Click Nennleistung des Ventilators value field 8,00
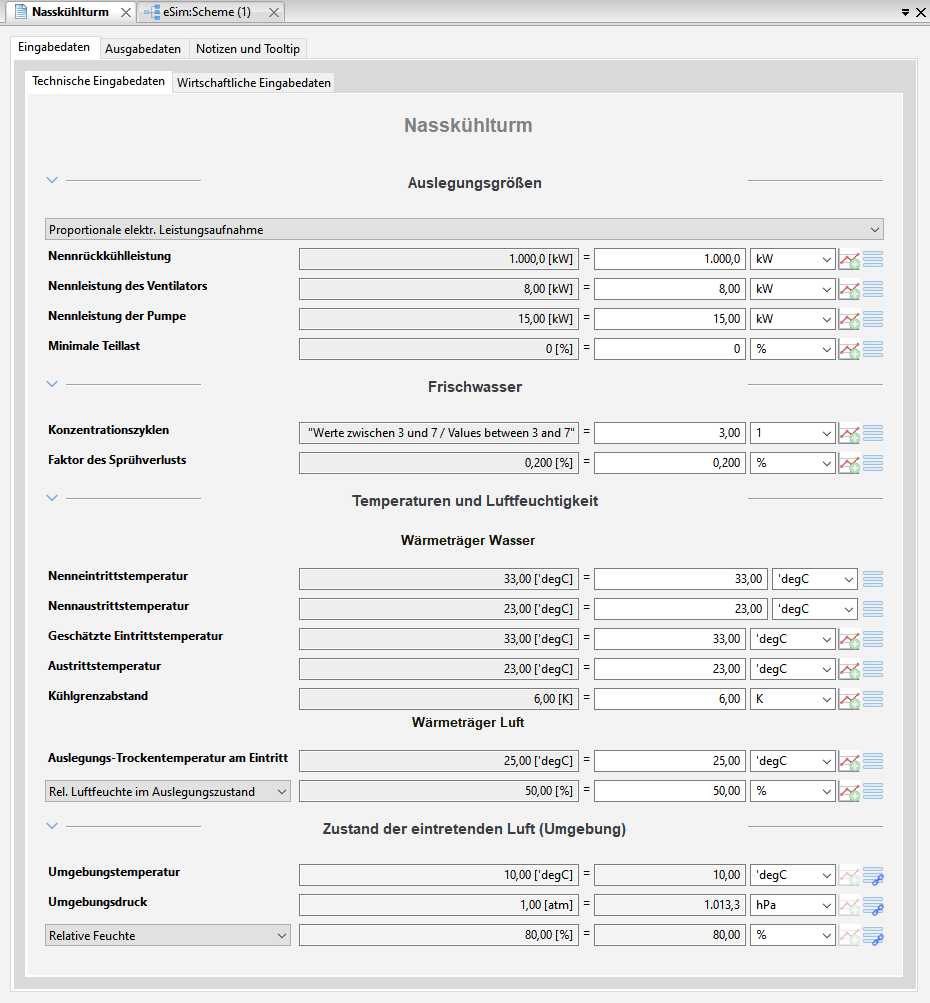 [670, 289]
